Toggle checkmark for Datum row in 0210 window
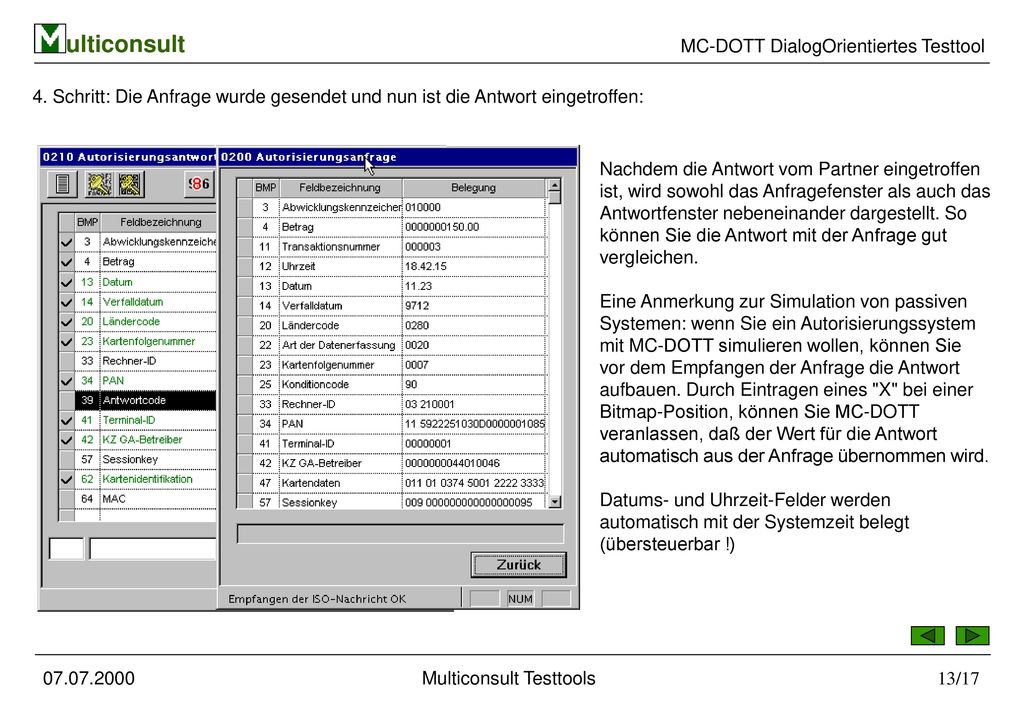Image resolution: width=1024 pixels, height=709 pixels. (x=66, y=282)
